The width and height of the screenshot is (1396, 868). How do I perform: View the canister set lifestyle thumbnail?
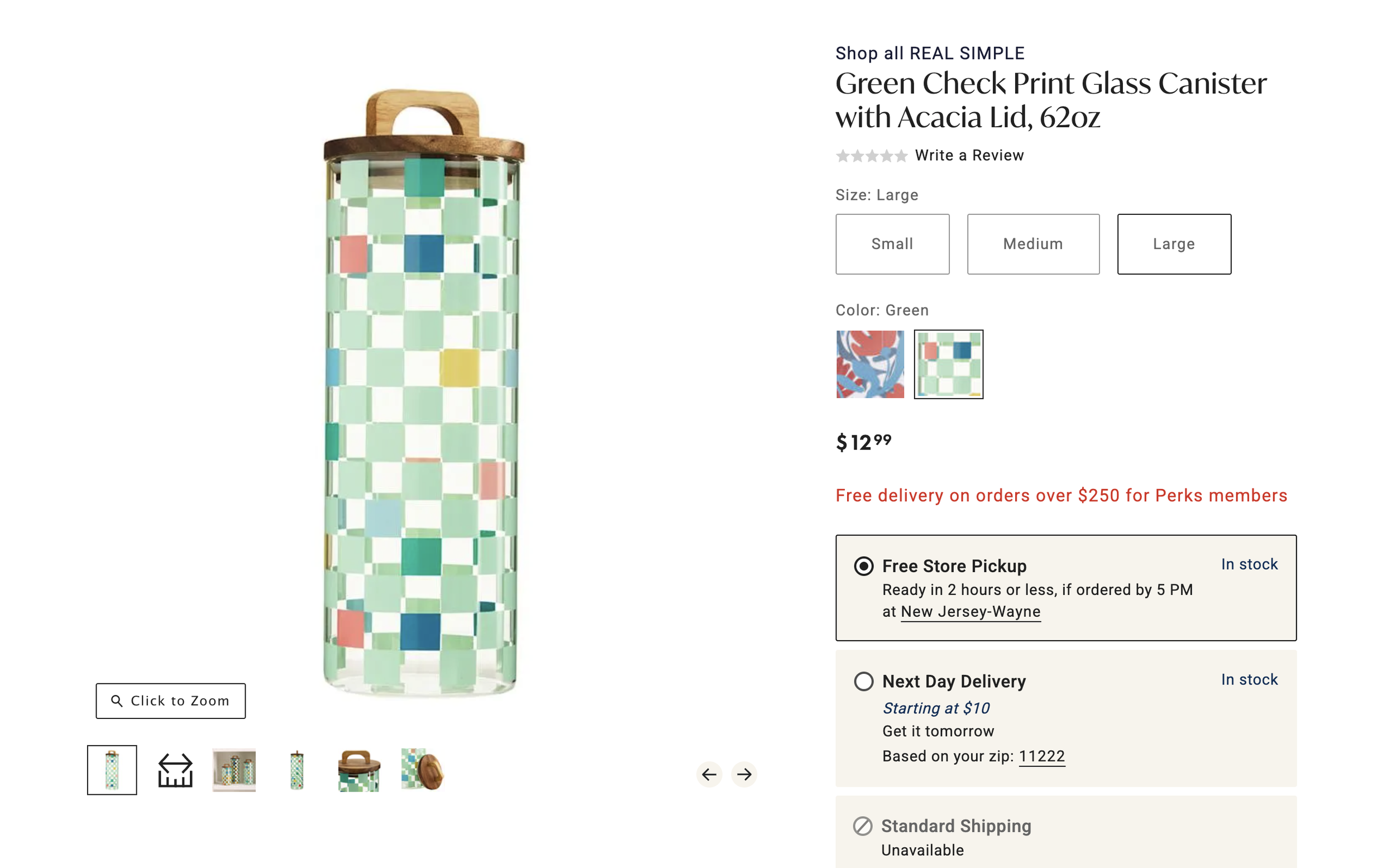(234, 770)
